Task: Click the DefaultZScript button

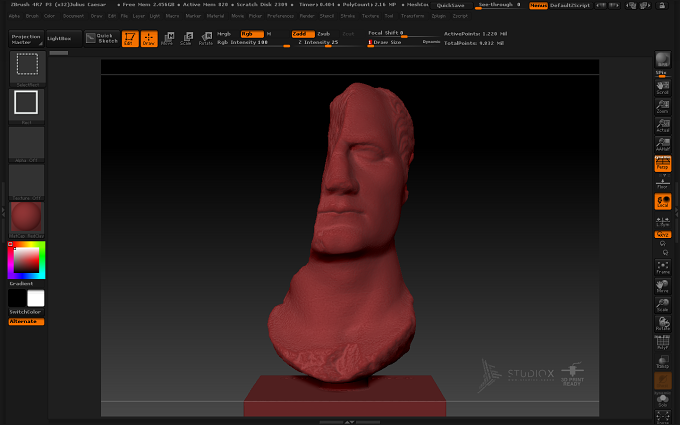Action: (x=570, y=6)
